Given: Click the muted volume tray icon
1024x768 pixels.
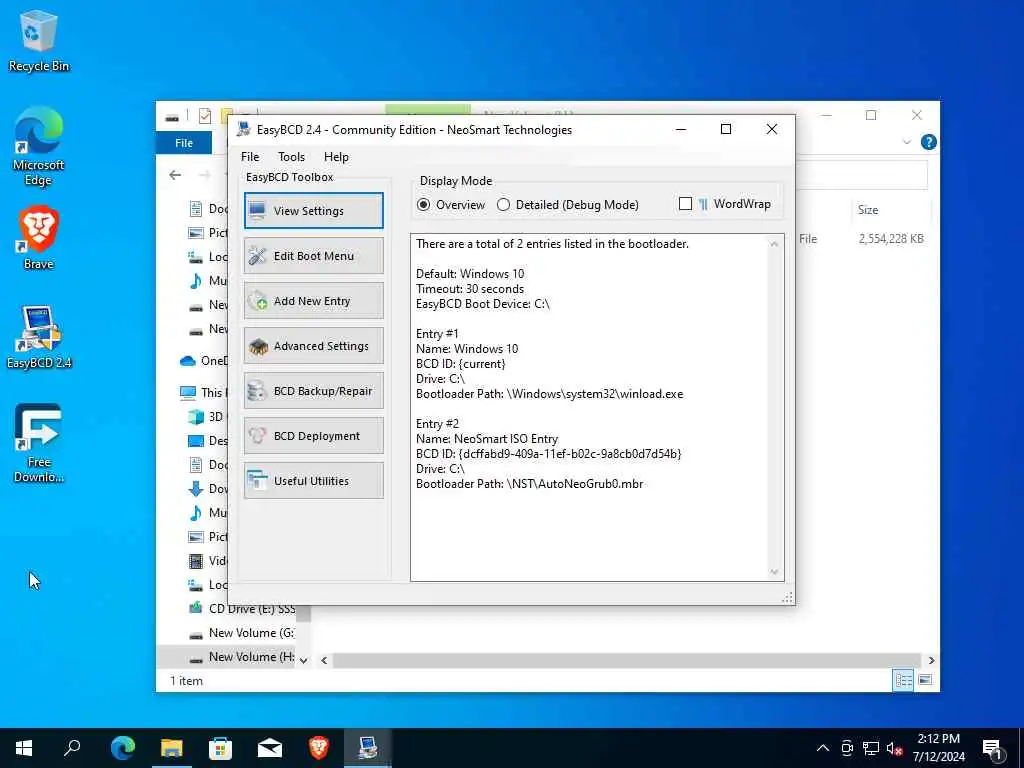Looking at the screenshot, I should pos(894,748).
